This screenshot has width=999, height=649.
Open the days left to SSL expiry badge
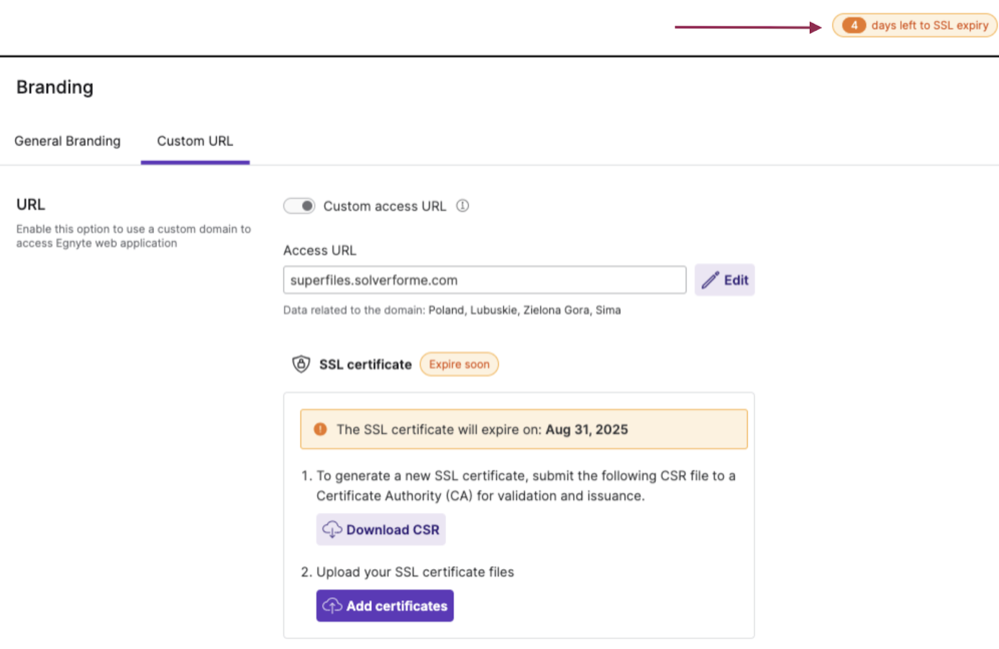(x=913, y=26)
